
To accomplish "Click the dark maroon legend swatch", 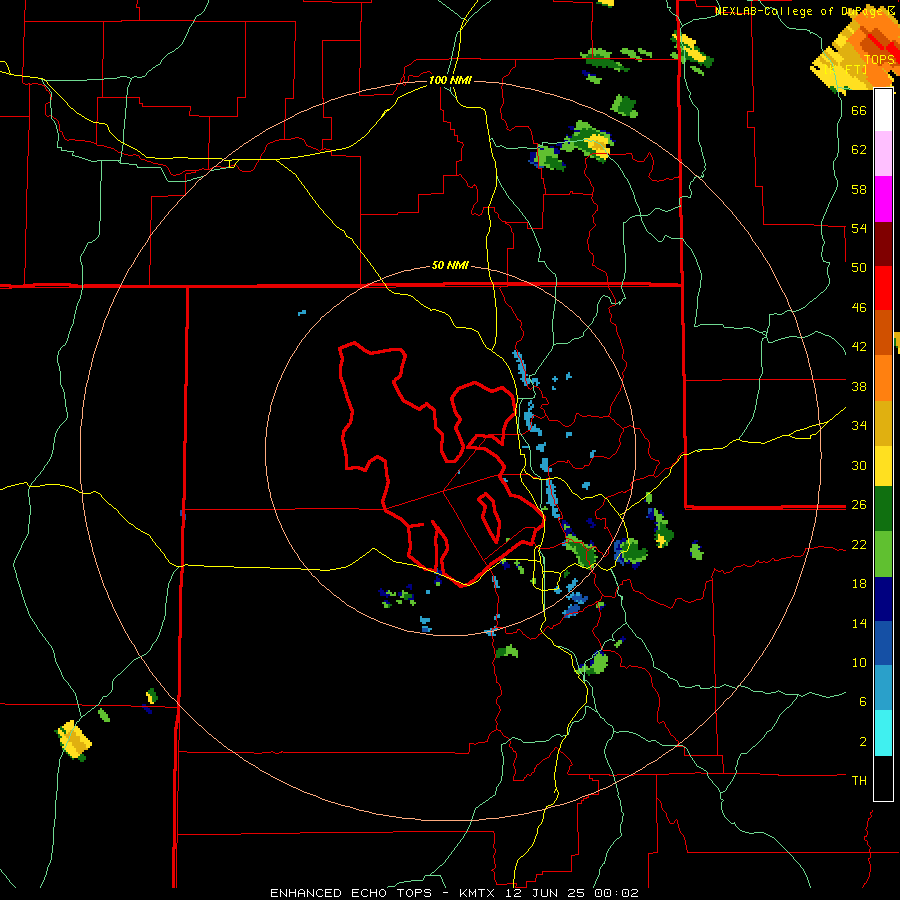I will coord(883,244).
